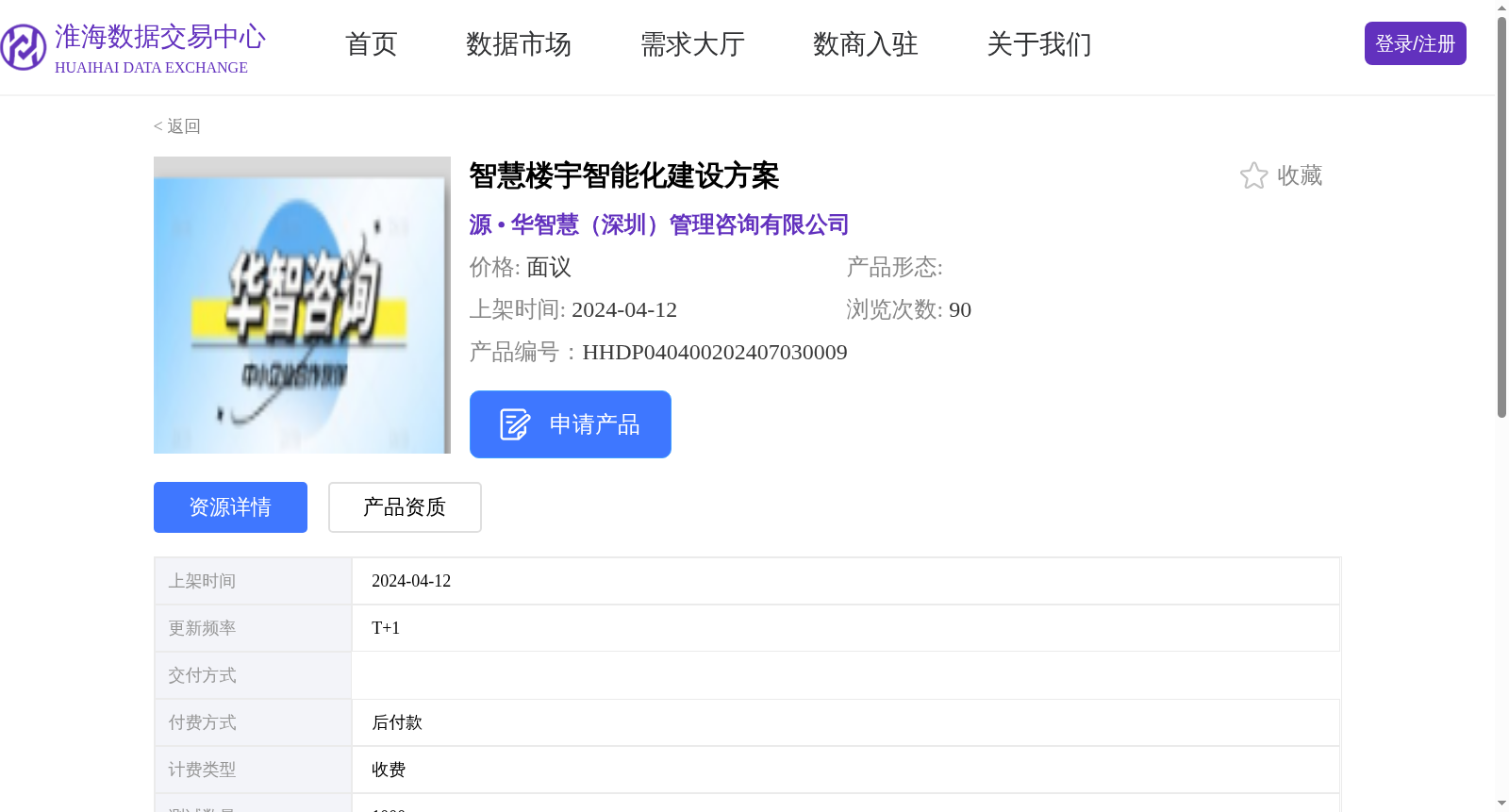
Task: Click the scrollbar up arrow
Action: point(1501,8)
